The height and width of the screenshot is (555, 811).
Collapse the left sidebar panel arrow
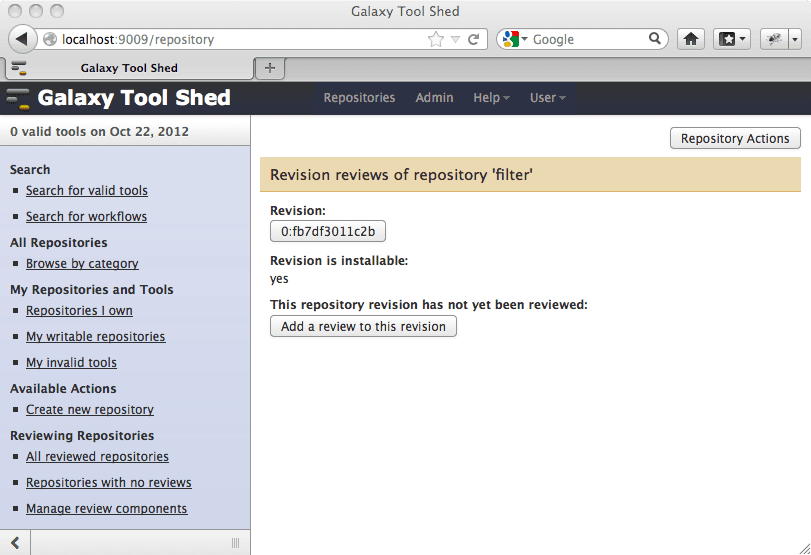coord(15,543)
